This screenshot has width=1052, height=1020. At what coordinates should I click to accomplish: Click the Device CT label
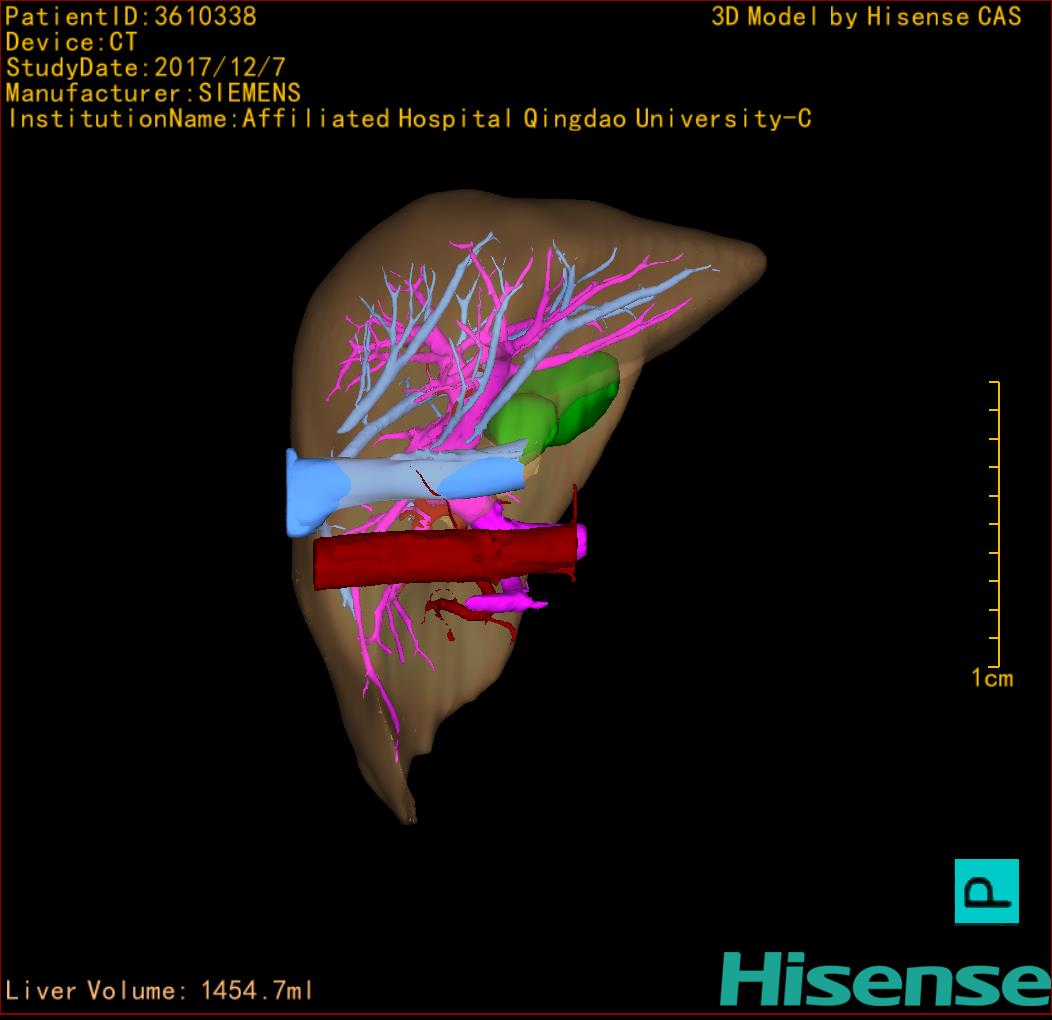pyautogui.click(x=72, y=42)
